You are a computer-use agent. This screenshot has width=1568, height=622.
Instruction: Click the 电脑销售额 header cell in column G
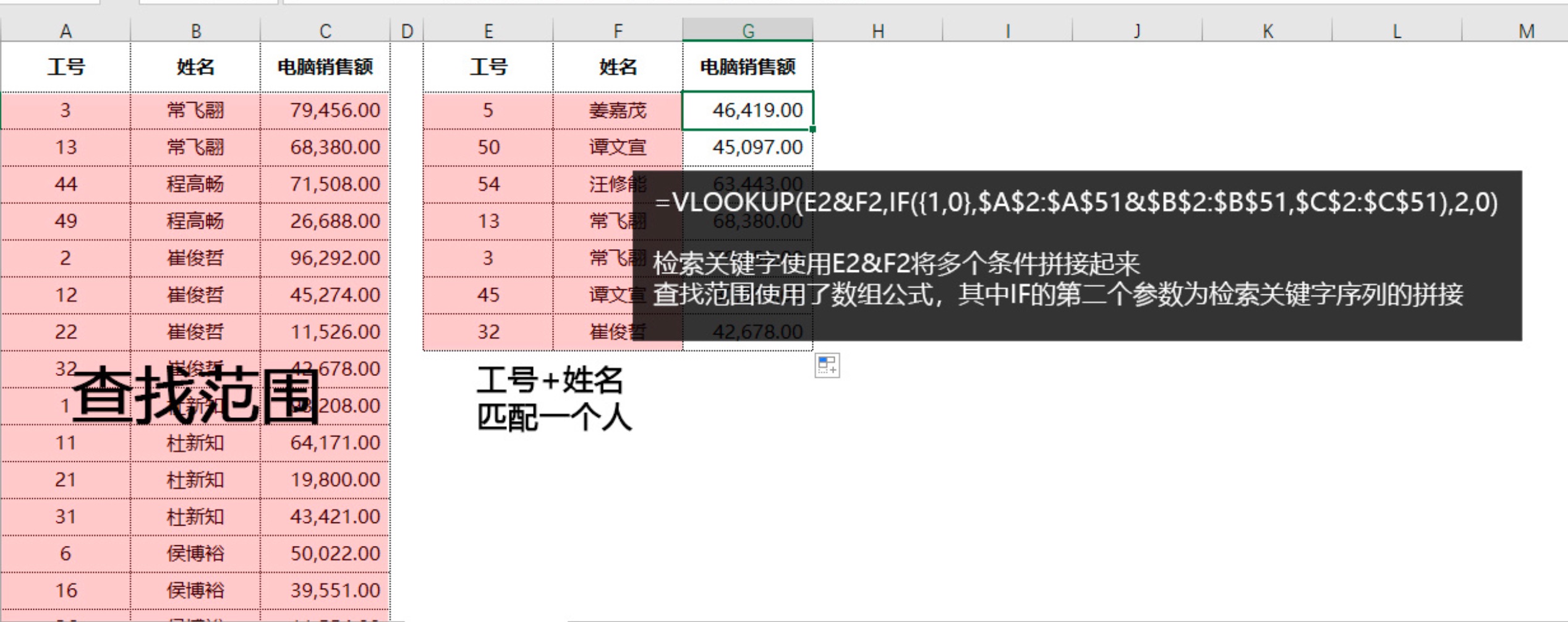(748, 67)
